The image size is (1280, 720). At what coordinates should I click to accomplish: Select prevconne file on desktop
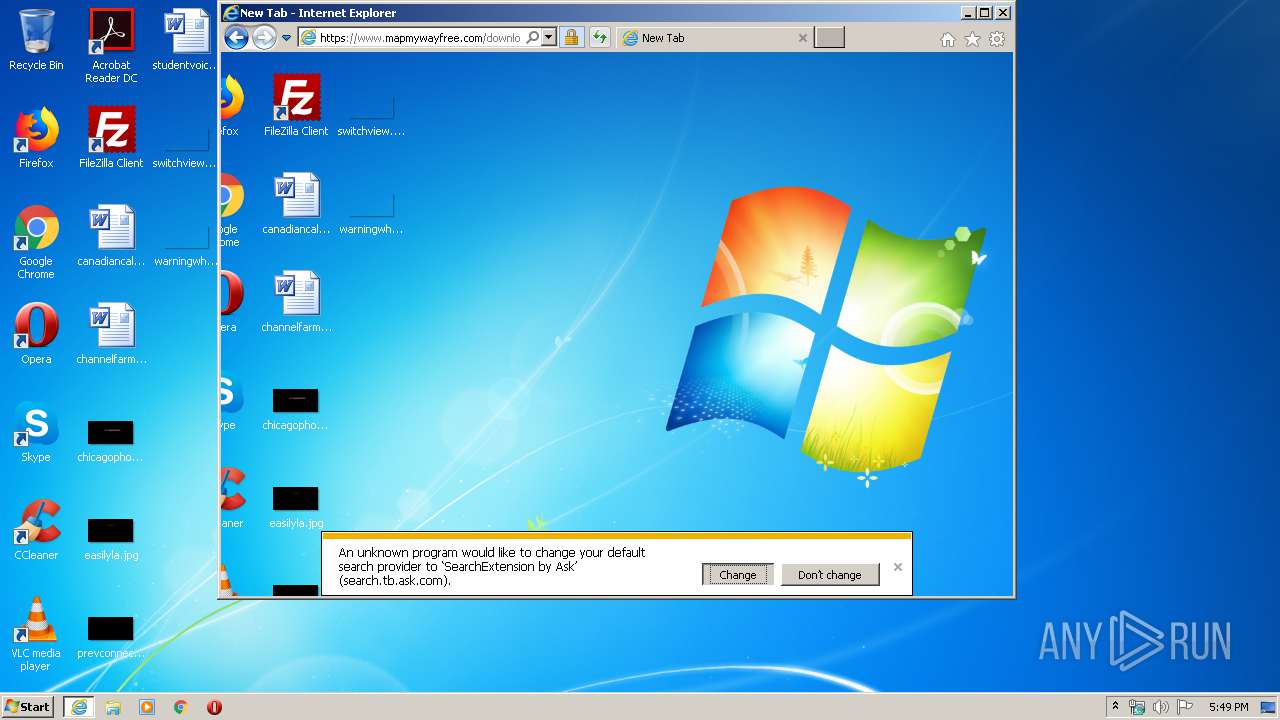tap(111, 636)
